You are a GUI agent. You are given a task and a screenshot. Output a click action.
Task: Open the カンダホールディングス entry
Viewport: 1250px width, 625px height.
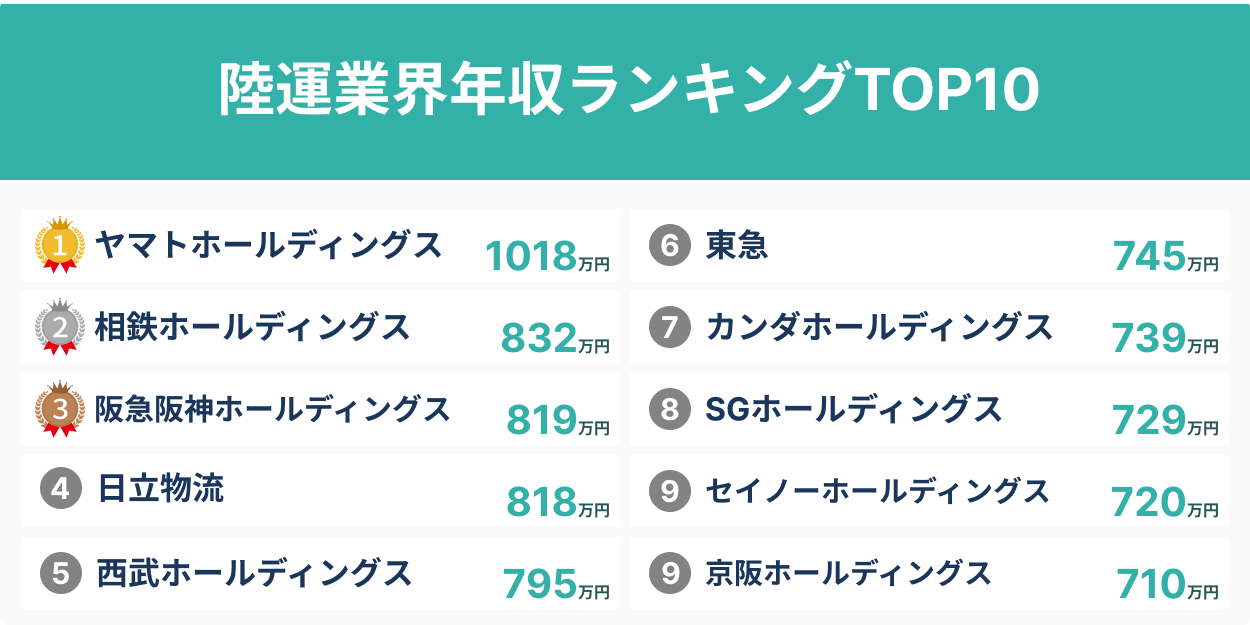(878, 327)
